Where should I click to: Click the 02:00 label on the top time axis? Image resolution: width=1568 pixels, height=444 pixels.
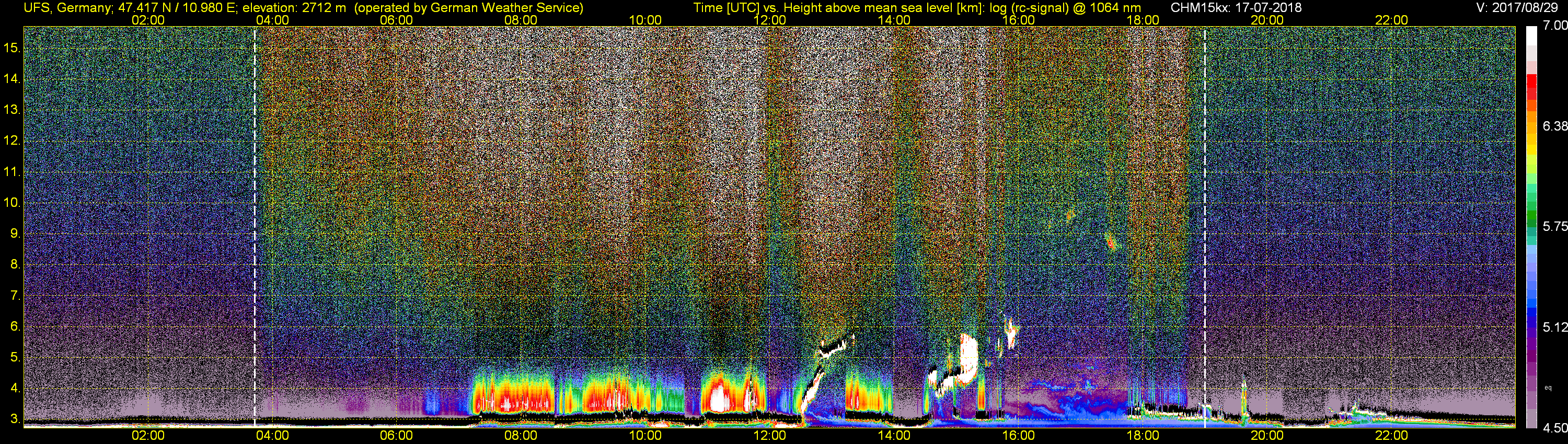pyautogui.click(x=148, y=20)
